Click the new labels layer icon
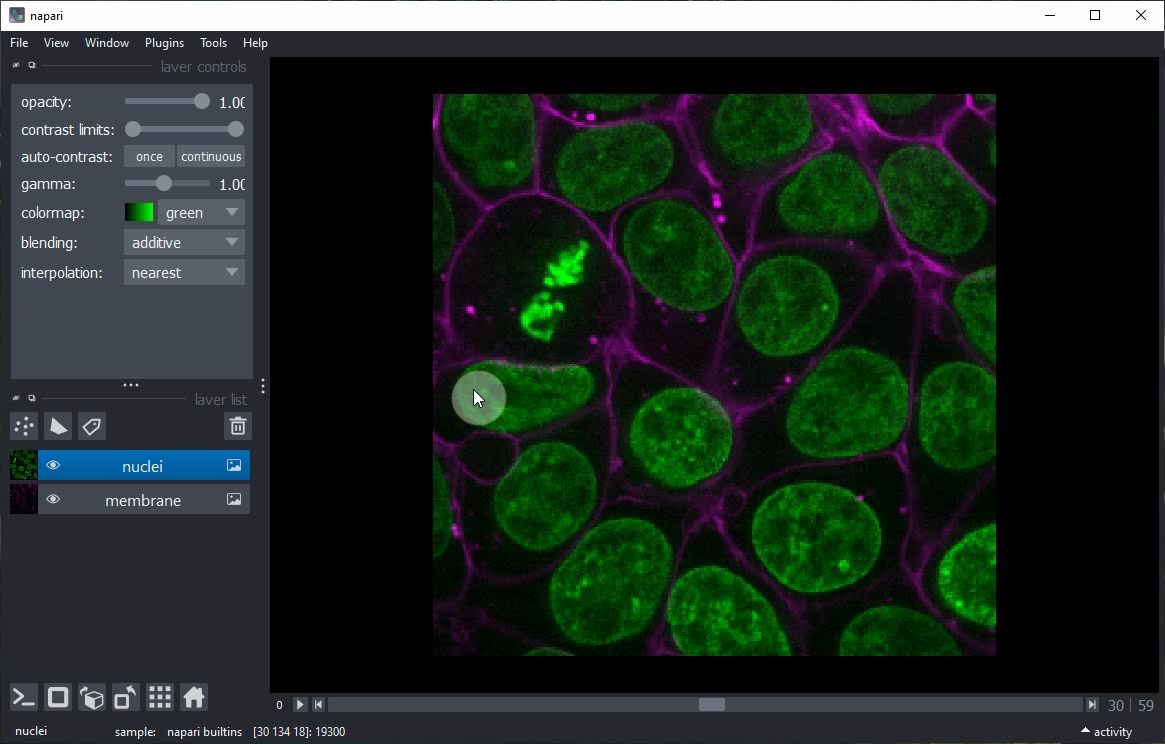1165x744 pixels. click(92, 427)
